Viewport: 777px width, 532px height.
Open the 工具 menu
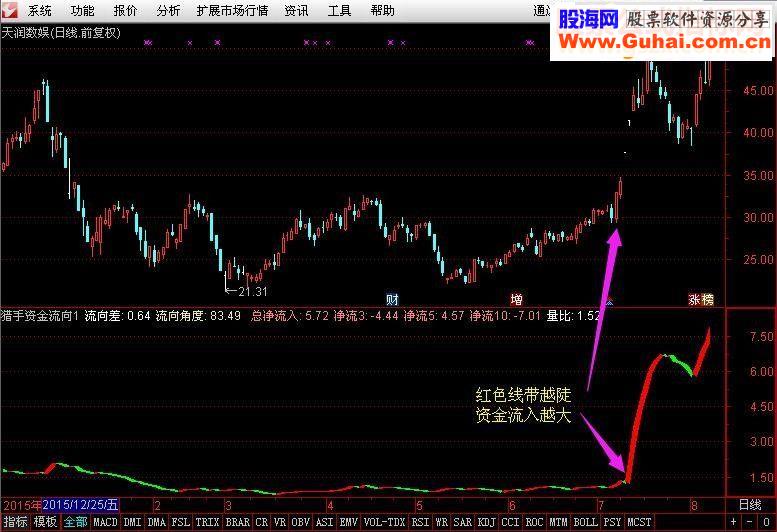pyautogui.click(x=339, y=10)
